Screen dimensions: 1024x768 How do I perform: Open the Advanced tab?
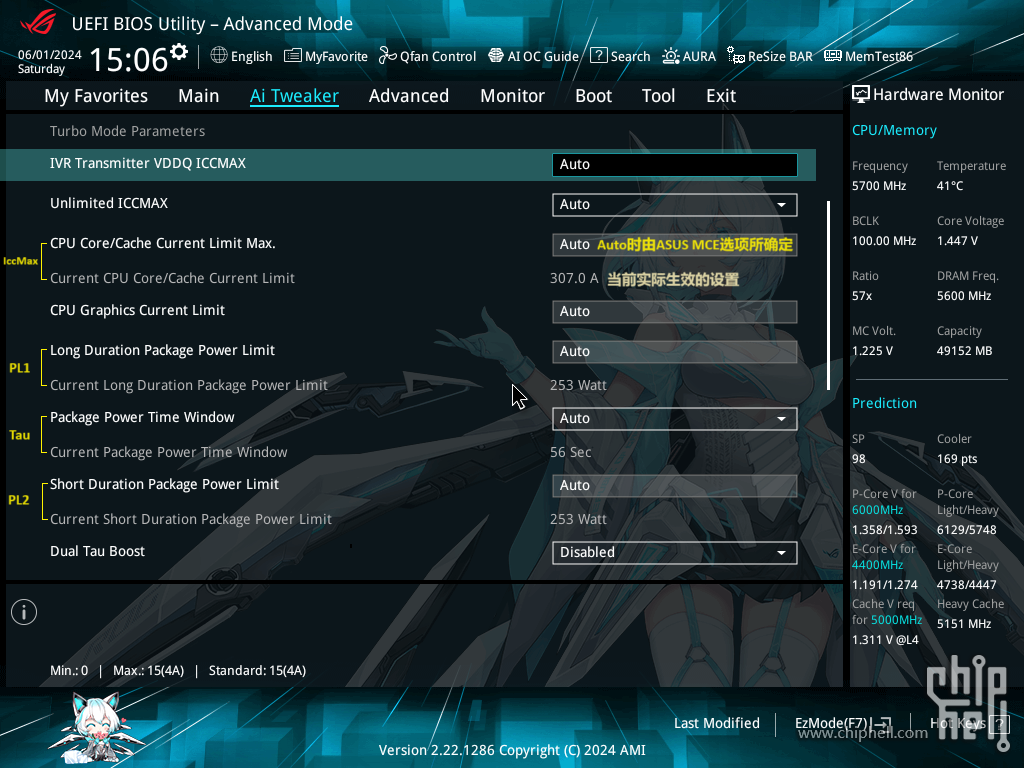coord(409,96)
